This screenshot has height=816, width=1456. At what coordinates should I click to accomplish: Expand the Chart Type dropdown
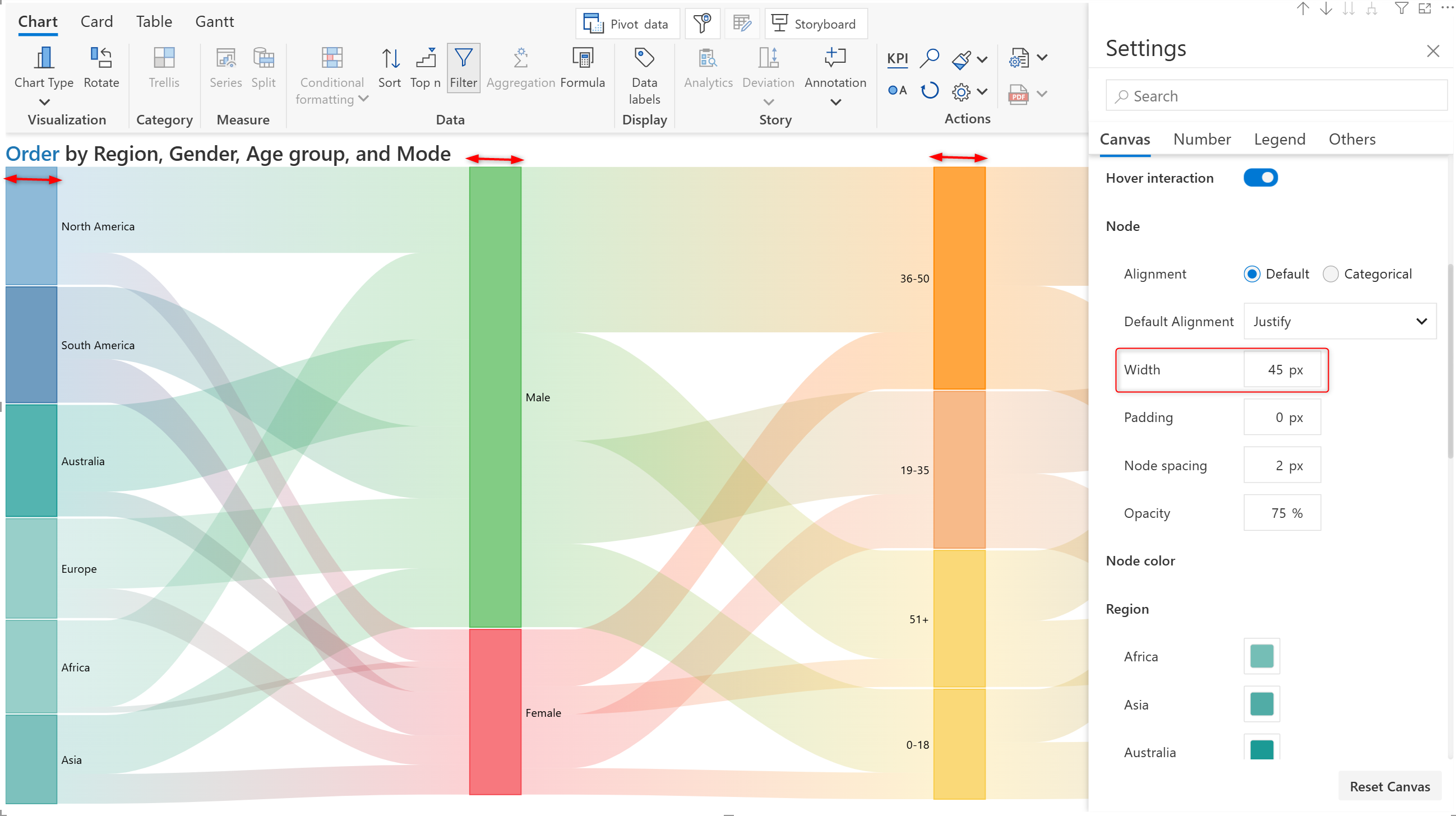coord(44,103)
